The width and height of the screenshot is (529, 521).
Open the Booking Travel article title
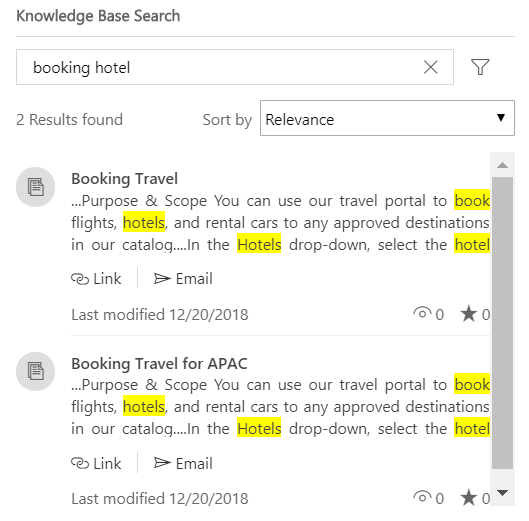point(124,179)
